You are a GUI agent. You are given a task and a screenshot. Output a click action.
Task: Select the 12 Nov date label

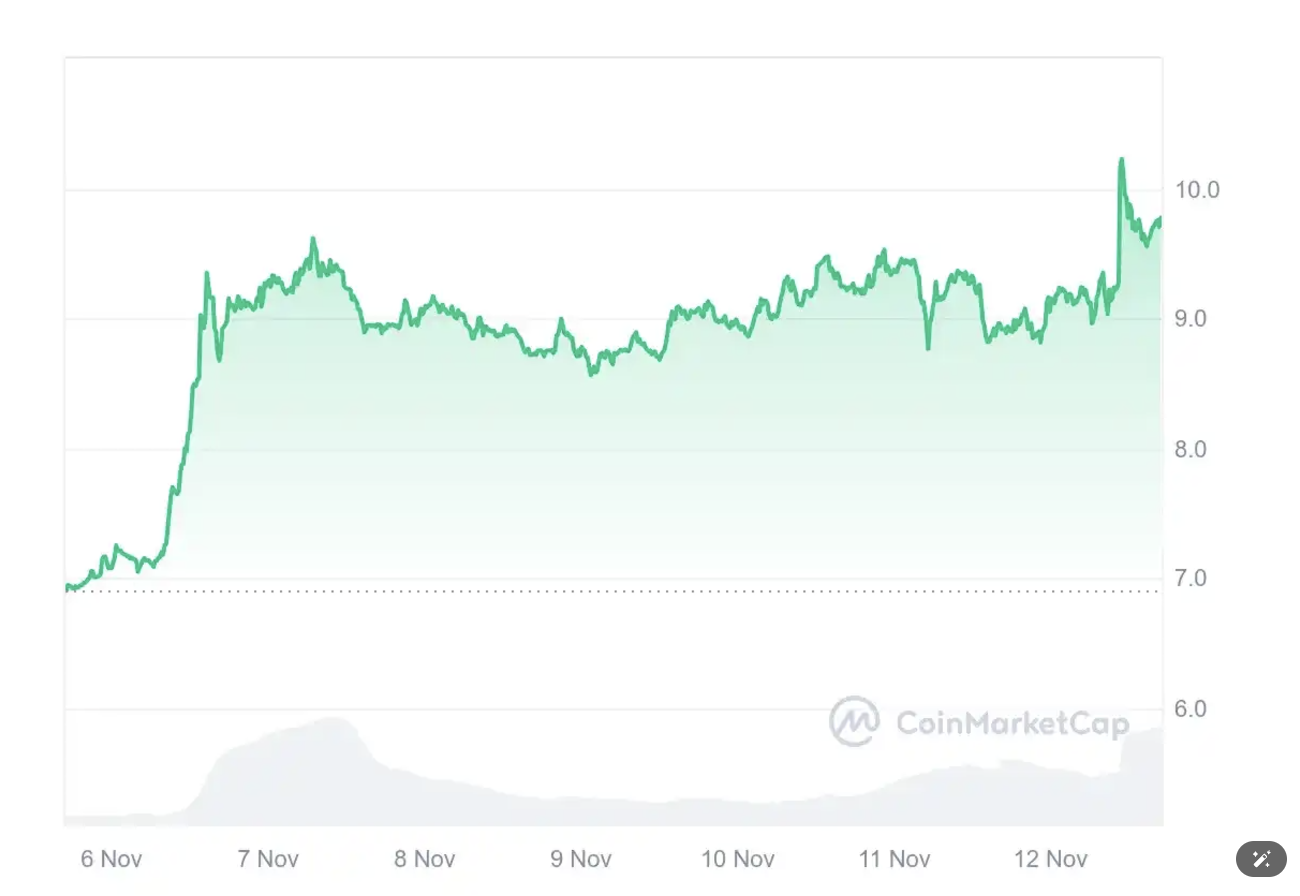pos(1050,859)
